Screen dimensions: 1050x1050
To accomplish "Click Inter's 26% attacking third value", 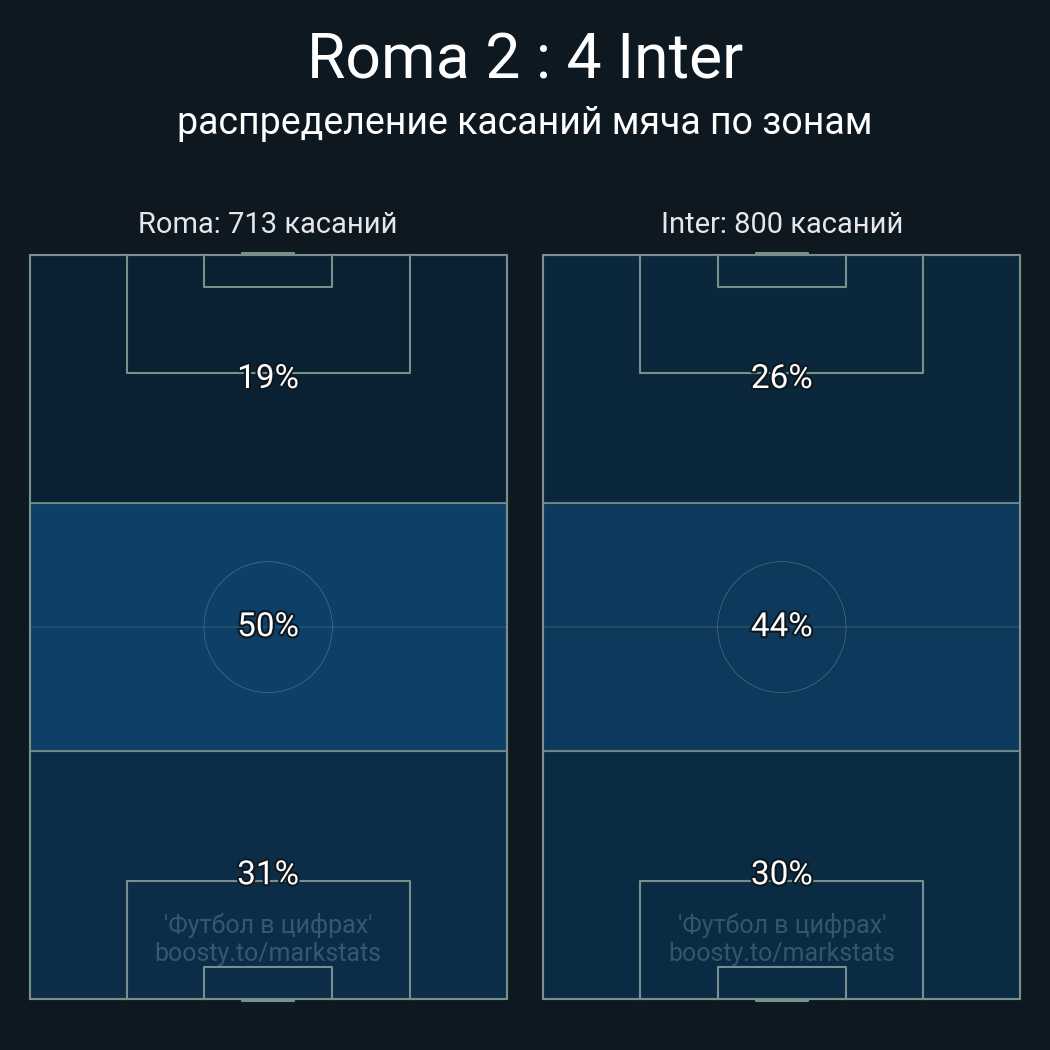I will [781, 377].
